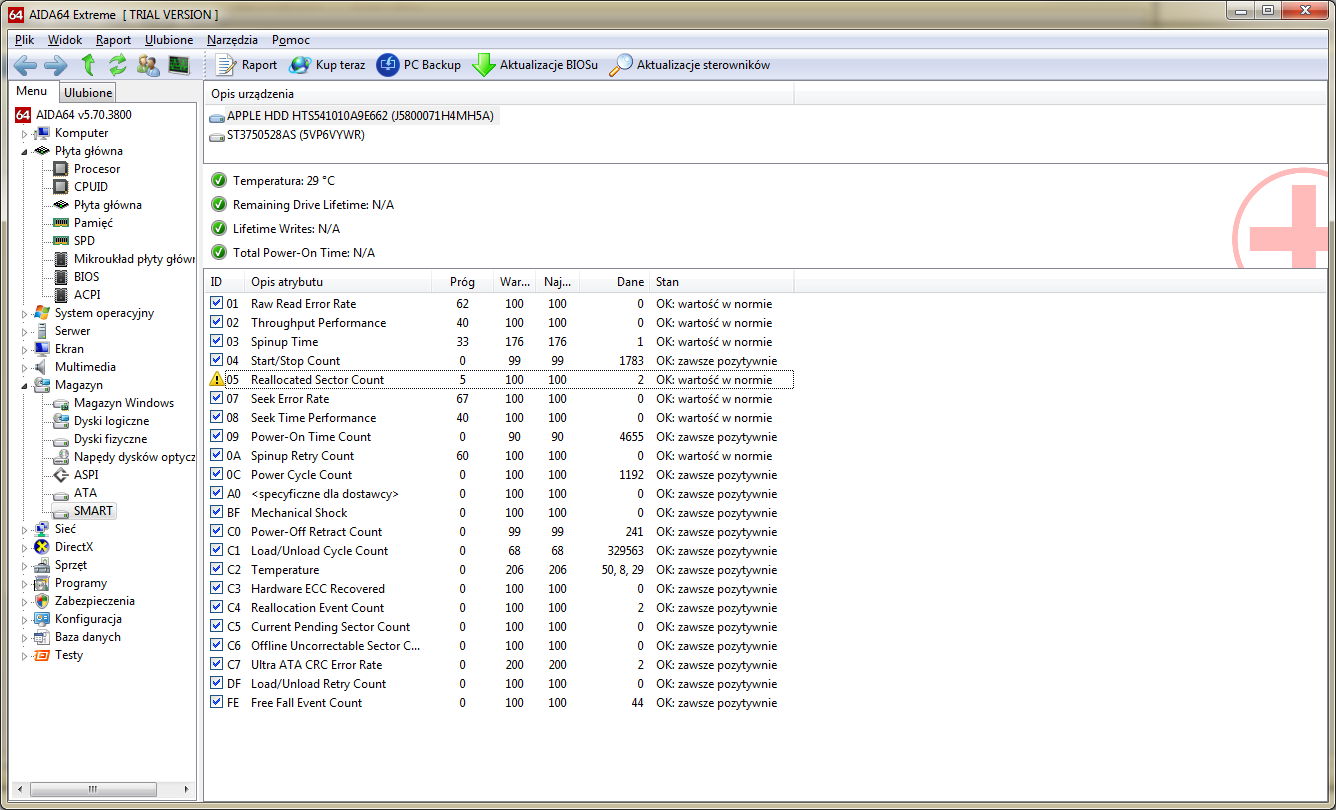Uncheck the 01 Raw Read Error Rate checkbox

[x=216, y=303]
